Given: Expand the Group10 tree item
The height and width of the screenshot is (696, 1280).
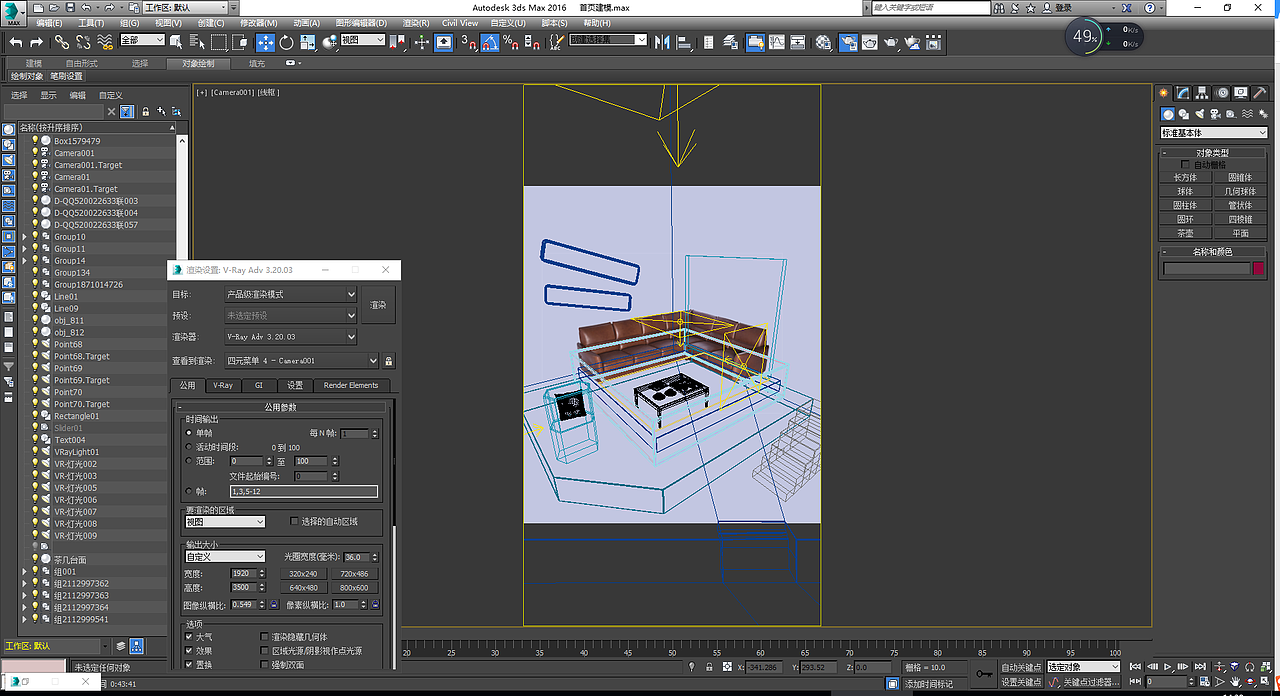Looking at the screenshot, I should point(24,237).
